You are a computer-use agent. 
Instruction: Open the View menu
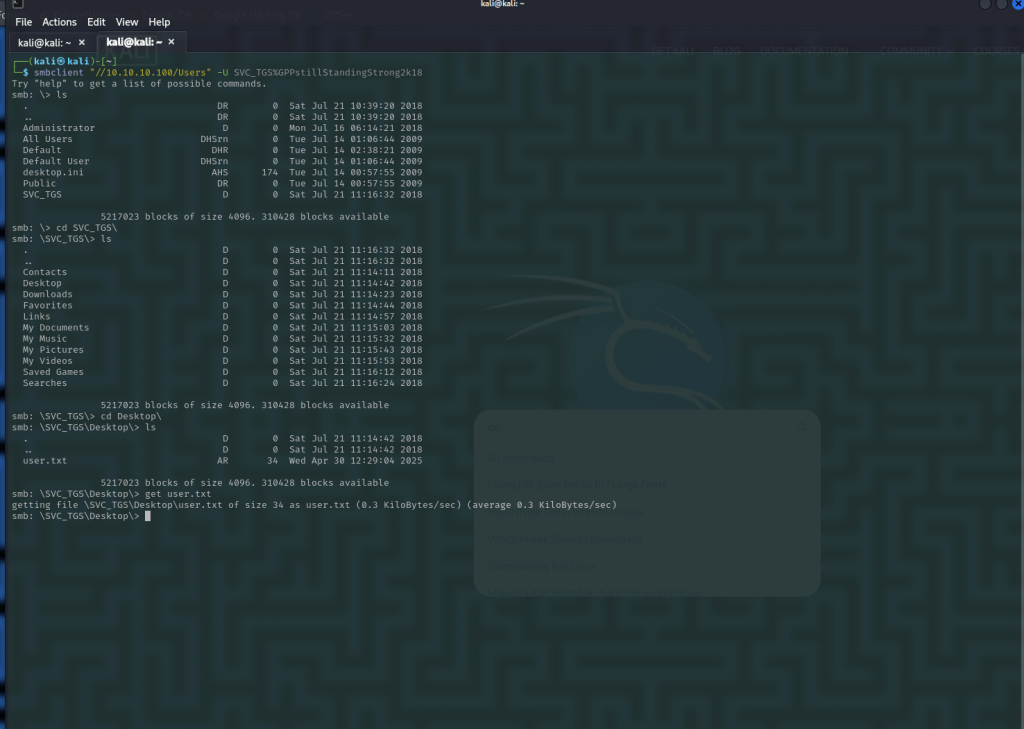pos(127,22)
